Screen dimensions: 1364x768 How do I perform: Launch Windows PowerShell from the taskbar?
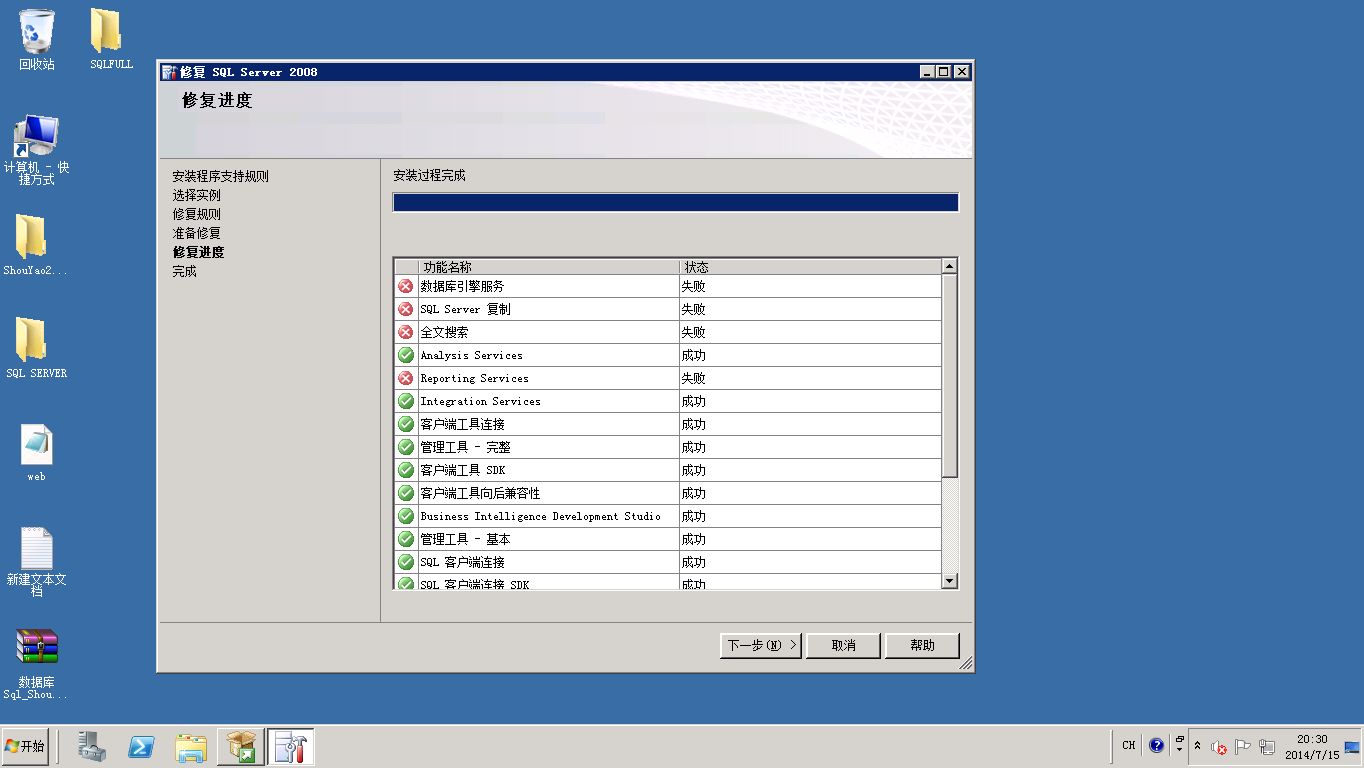tap(141, 746)
